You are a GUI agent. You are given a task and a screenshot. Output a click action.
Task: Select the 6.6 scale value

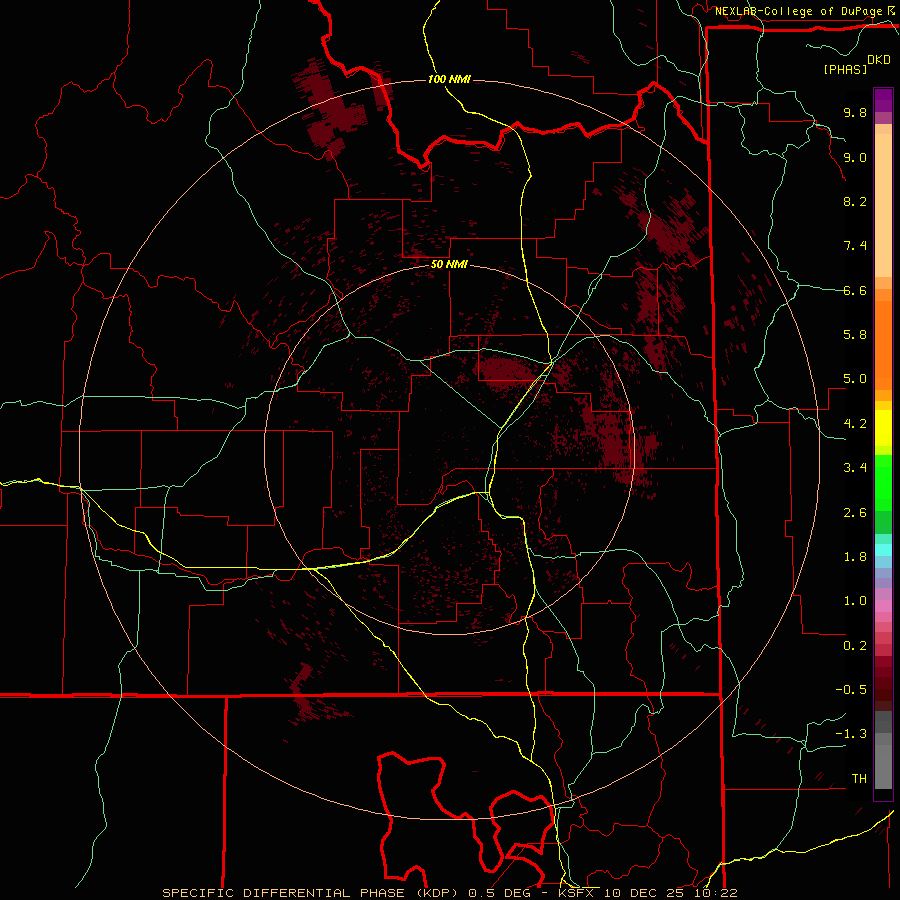click(855, 290)
